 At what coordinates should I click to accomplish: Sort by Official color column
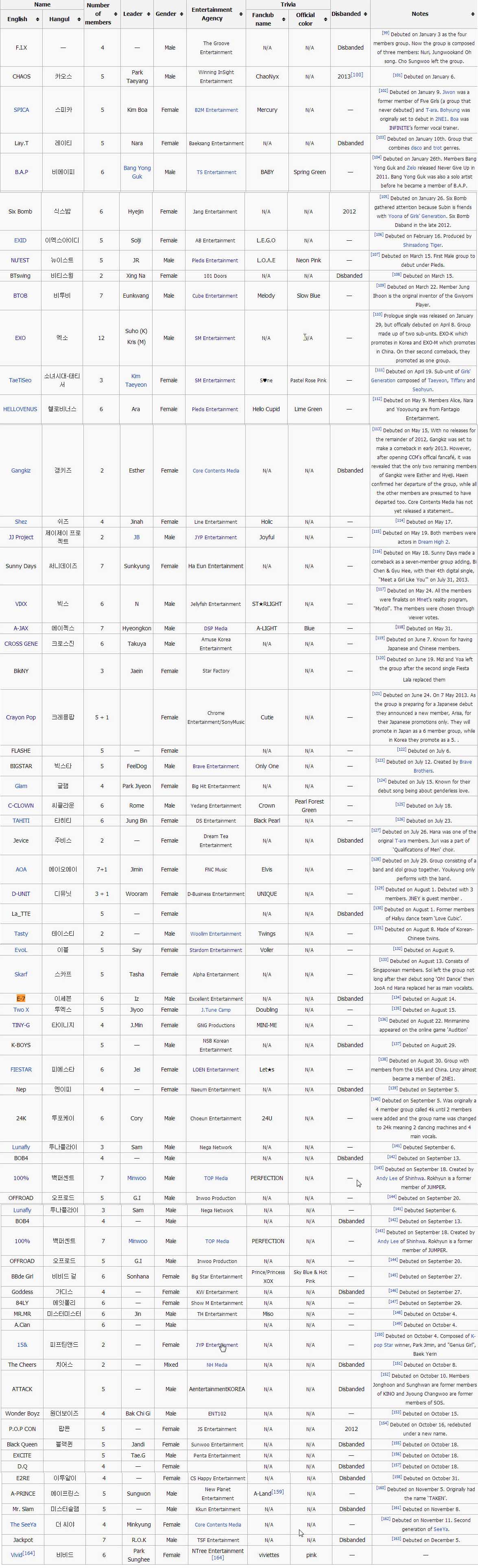click(325, 20)
